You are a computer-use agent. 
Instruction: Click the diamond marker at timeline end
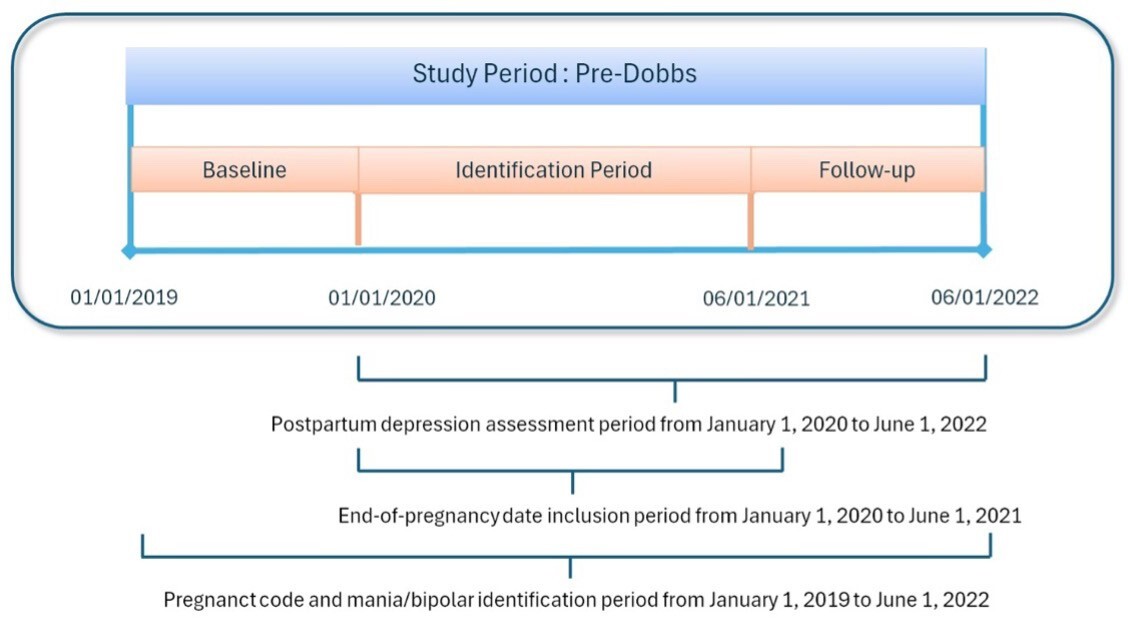(984, 250)
